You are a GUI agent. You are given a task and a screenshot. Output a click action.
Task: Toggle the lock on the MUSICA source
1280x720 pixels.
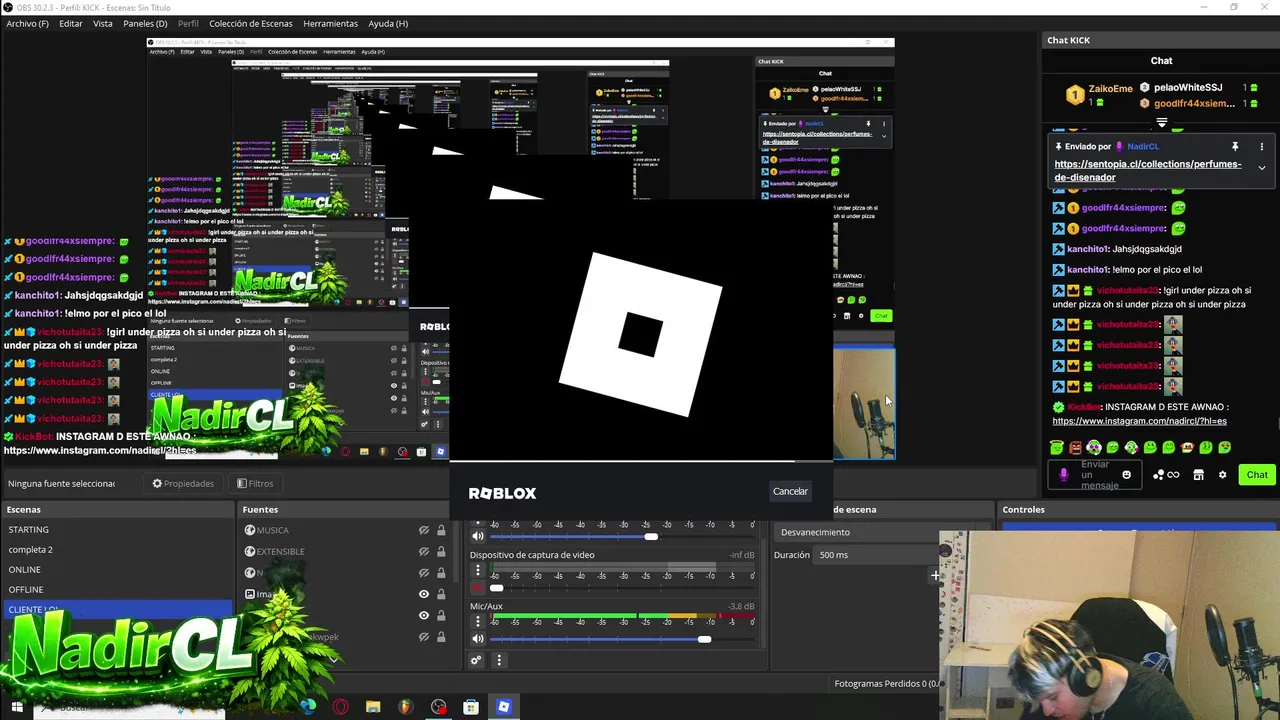[x=441, y=530]
